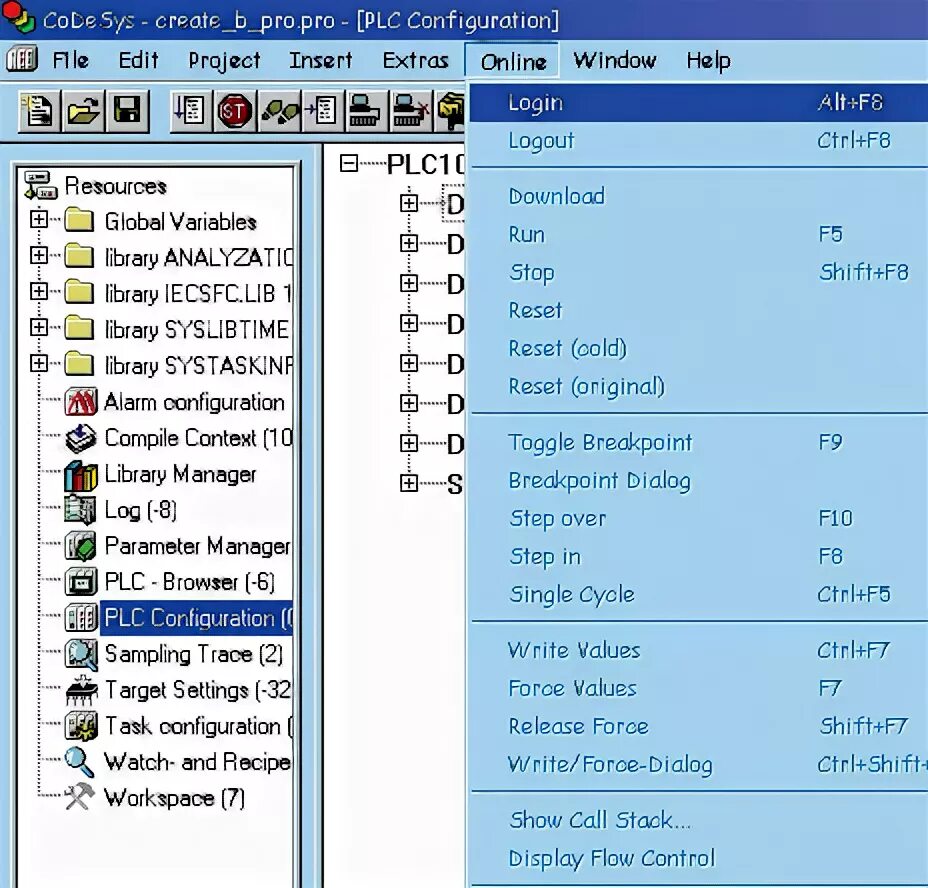This screenshot has width=928, height=888.
Task: Open the Window menu
Action: (x=614, y=60)
